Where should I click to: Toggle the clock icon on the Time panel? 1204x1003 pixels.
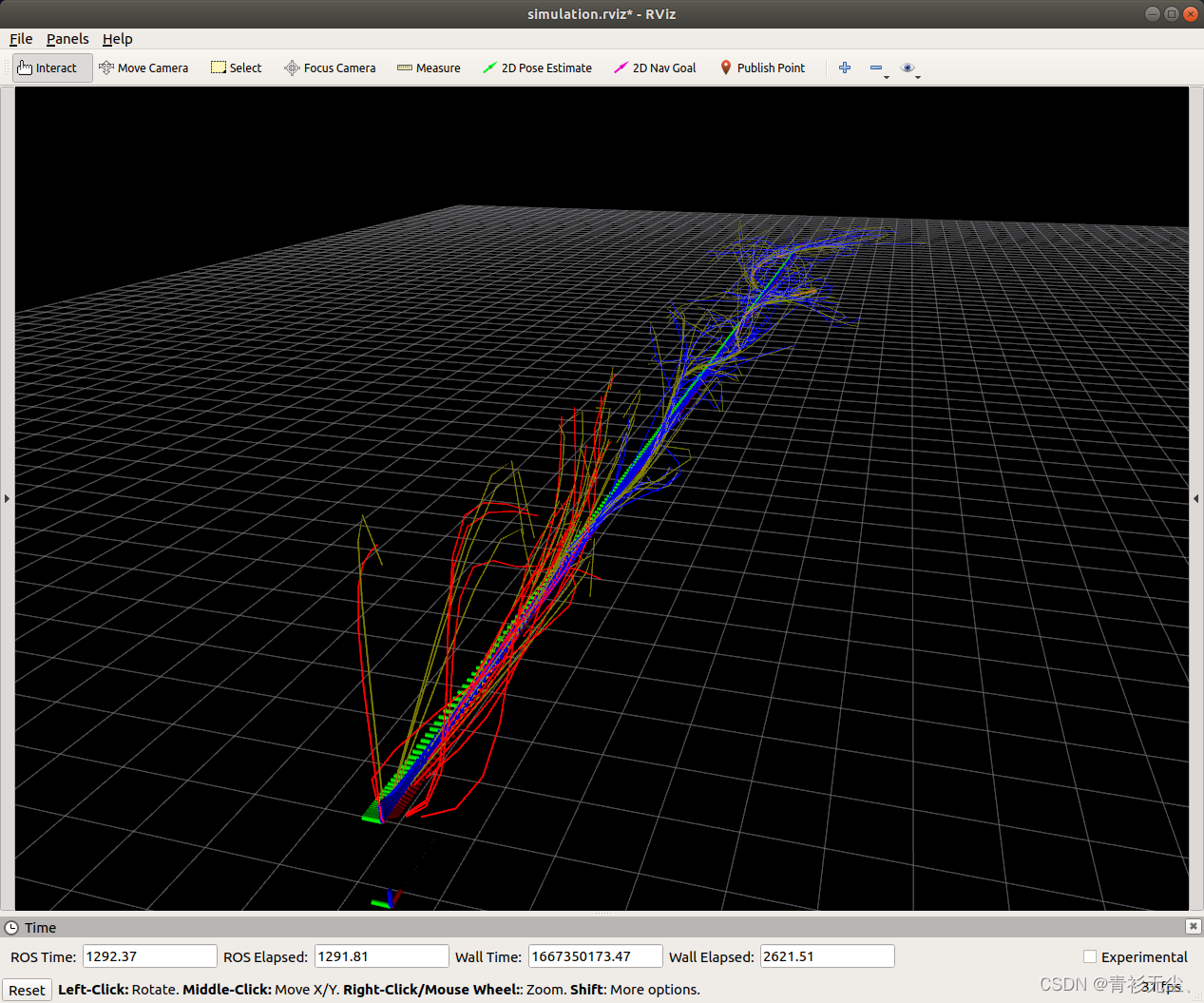click(10, 927)
